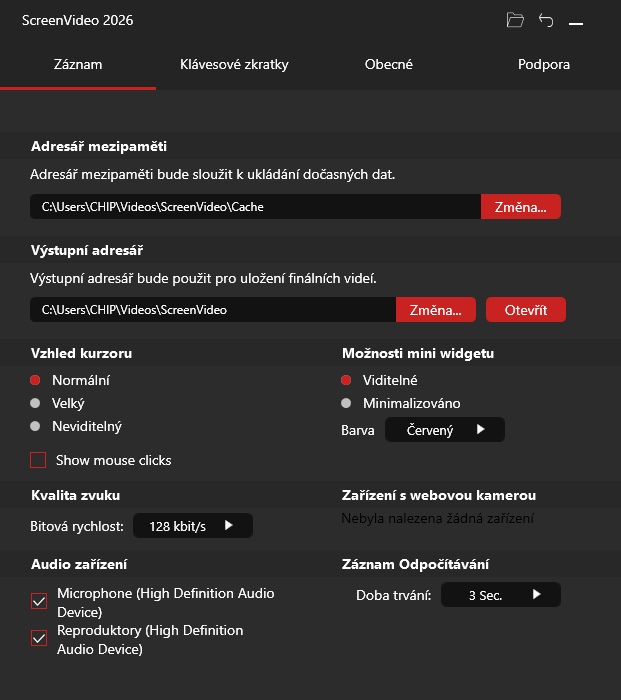Screen dimensions: 621x700
Task: Open Doba trvání countdown dropdown
Action: tap(501, 595)
